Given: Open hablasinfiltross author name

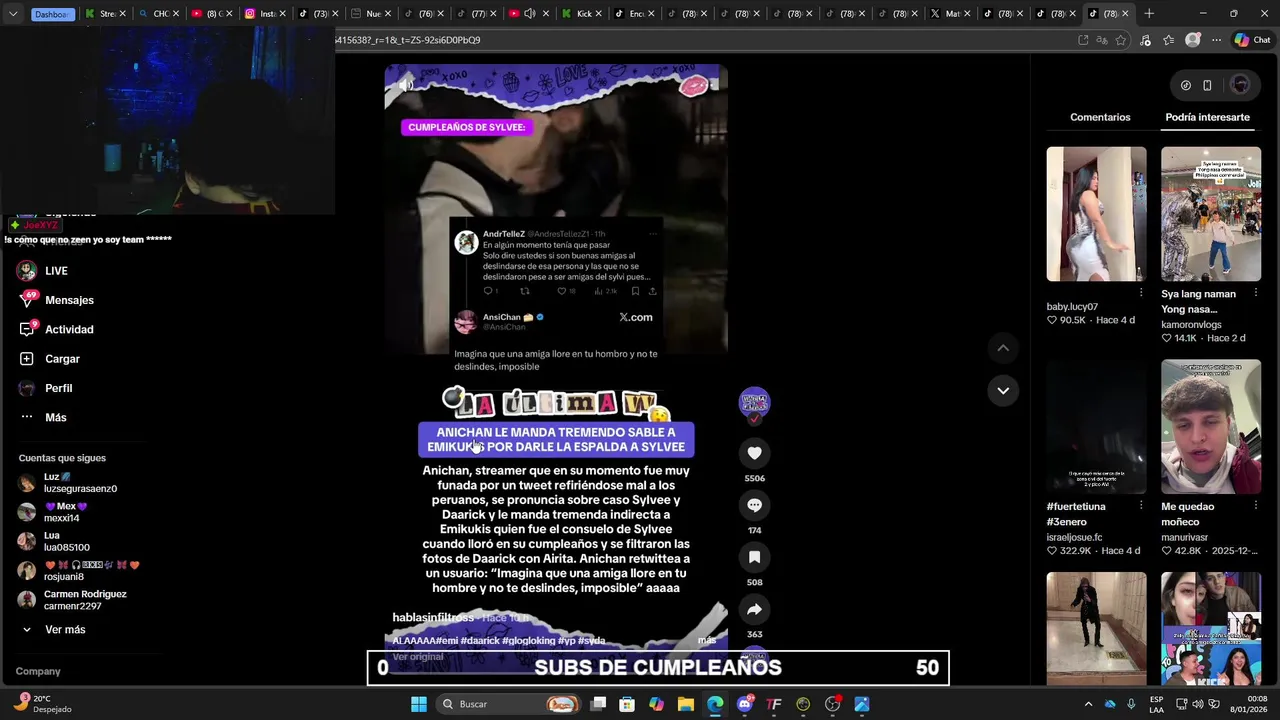Looking at the screenshot, I should coord(433,618).
